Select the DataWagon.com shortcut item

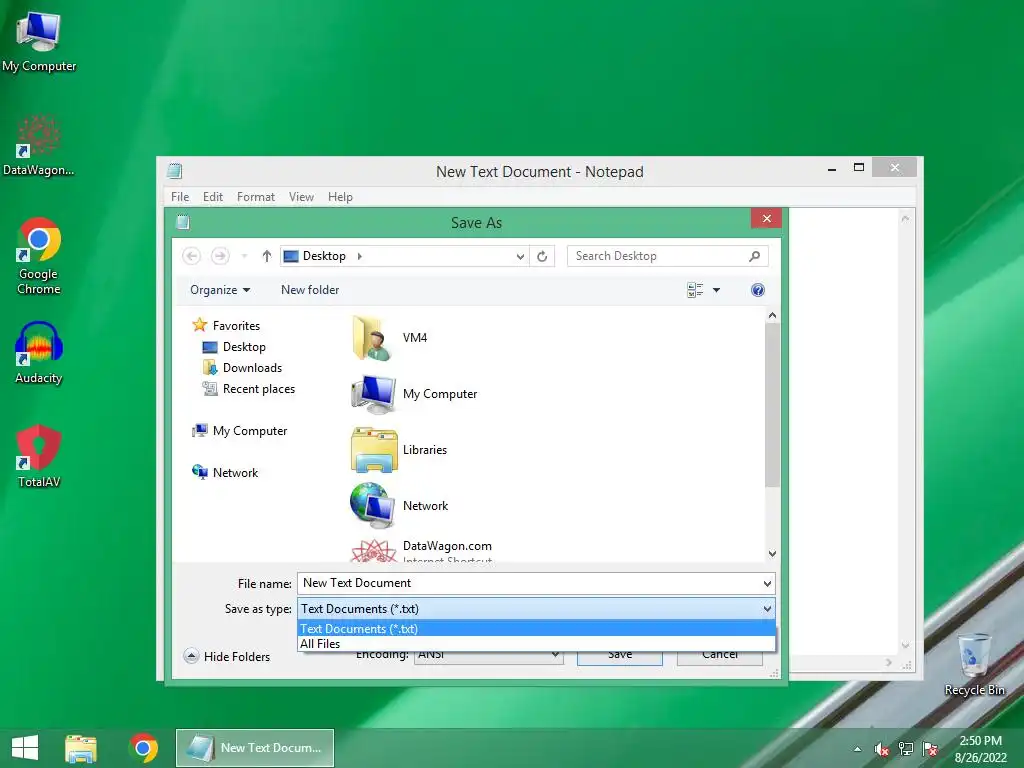[x=421, y=550]
